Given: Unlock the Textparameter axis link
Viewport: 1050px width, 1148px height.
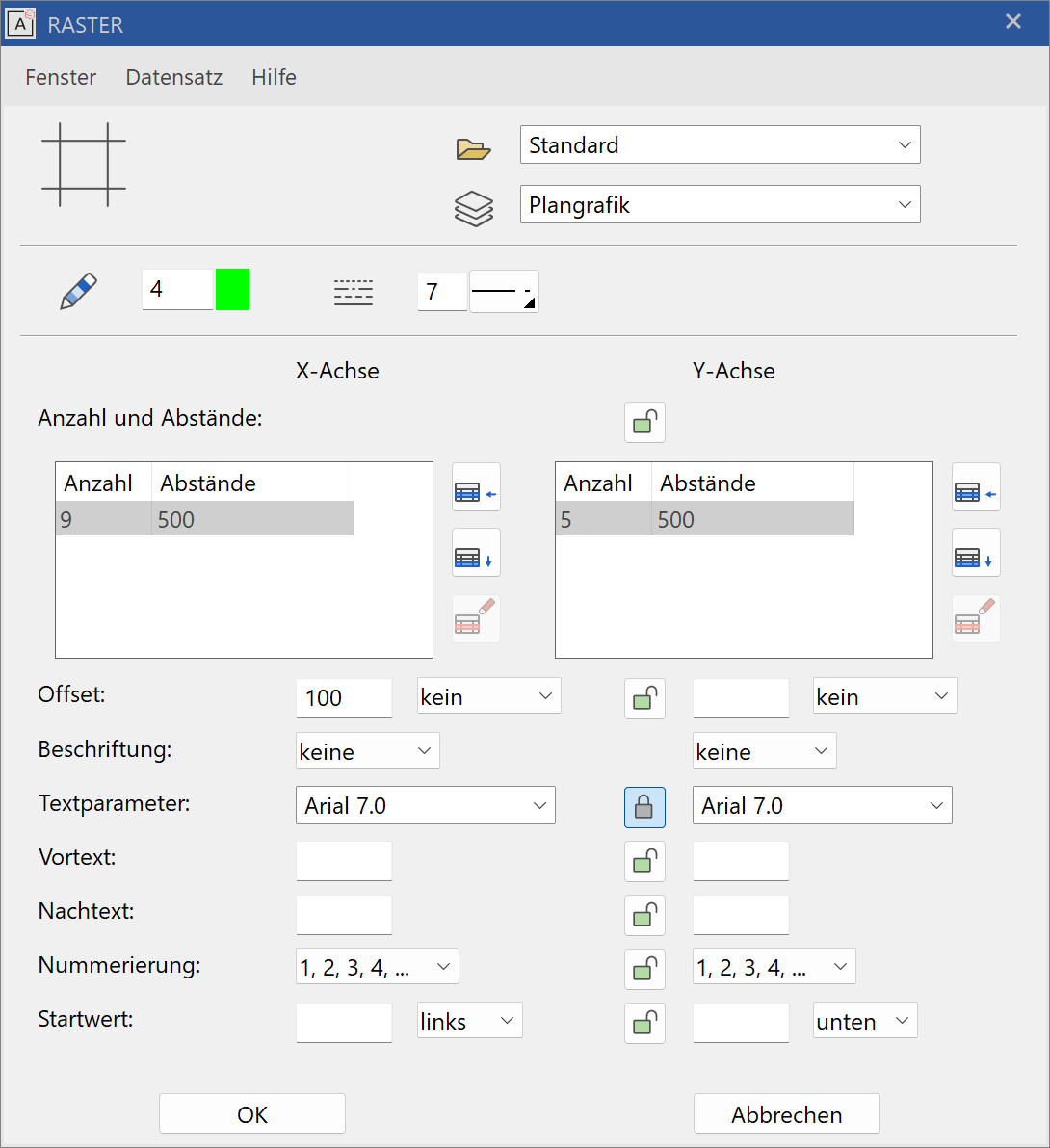Looking at the screenshot, I should [645, 808].
